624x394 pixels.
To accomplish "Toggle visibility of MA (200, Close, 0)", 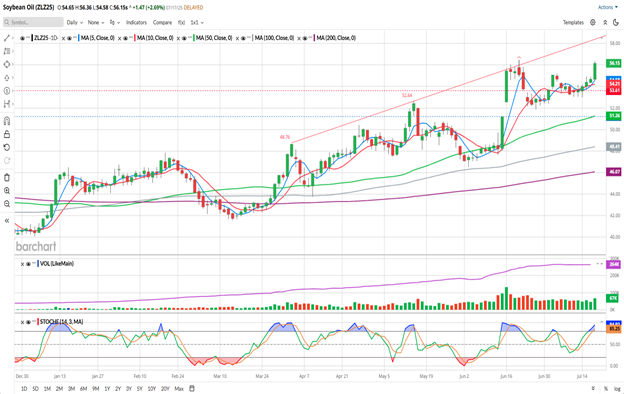I will coord(305,38).
